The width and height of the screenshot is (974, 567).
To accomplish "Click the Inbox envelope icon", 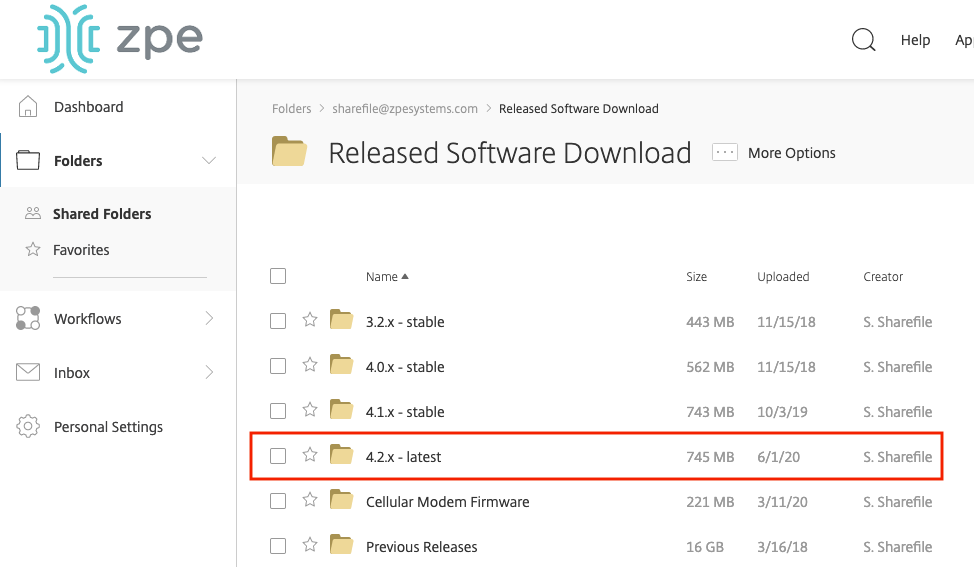I will (28, 372).
